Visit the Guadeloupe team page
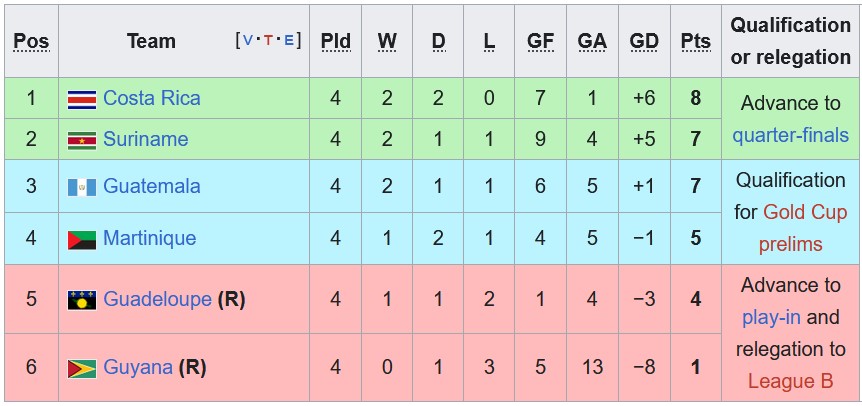Image resolution: width=862 pixels, height=406 pixels. [x=157, y=299]
